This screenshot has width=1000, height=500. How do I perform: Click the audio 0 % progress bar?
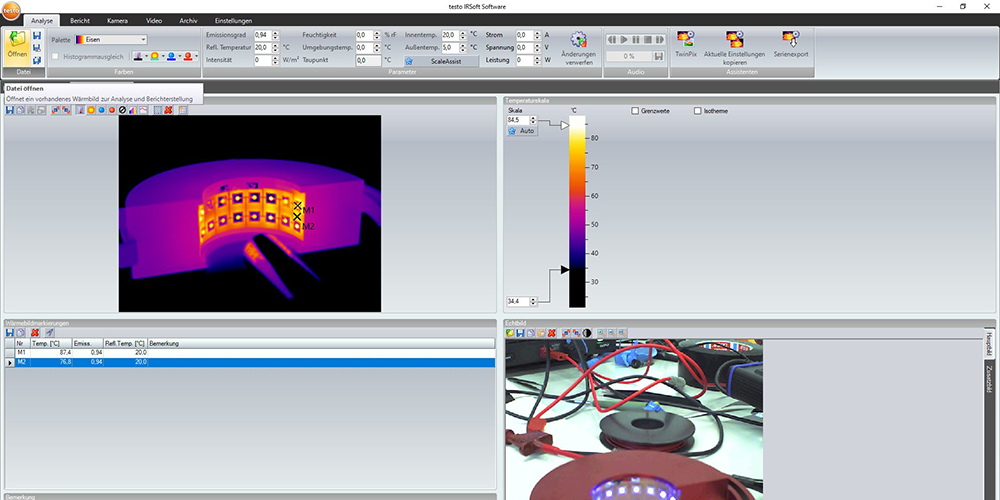pyautogui.click(x=628, y=56)
